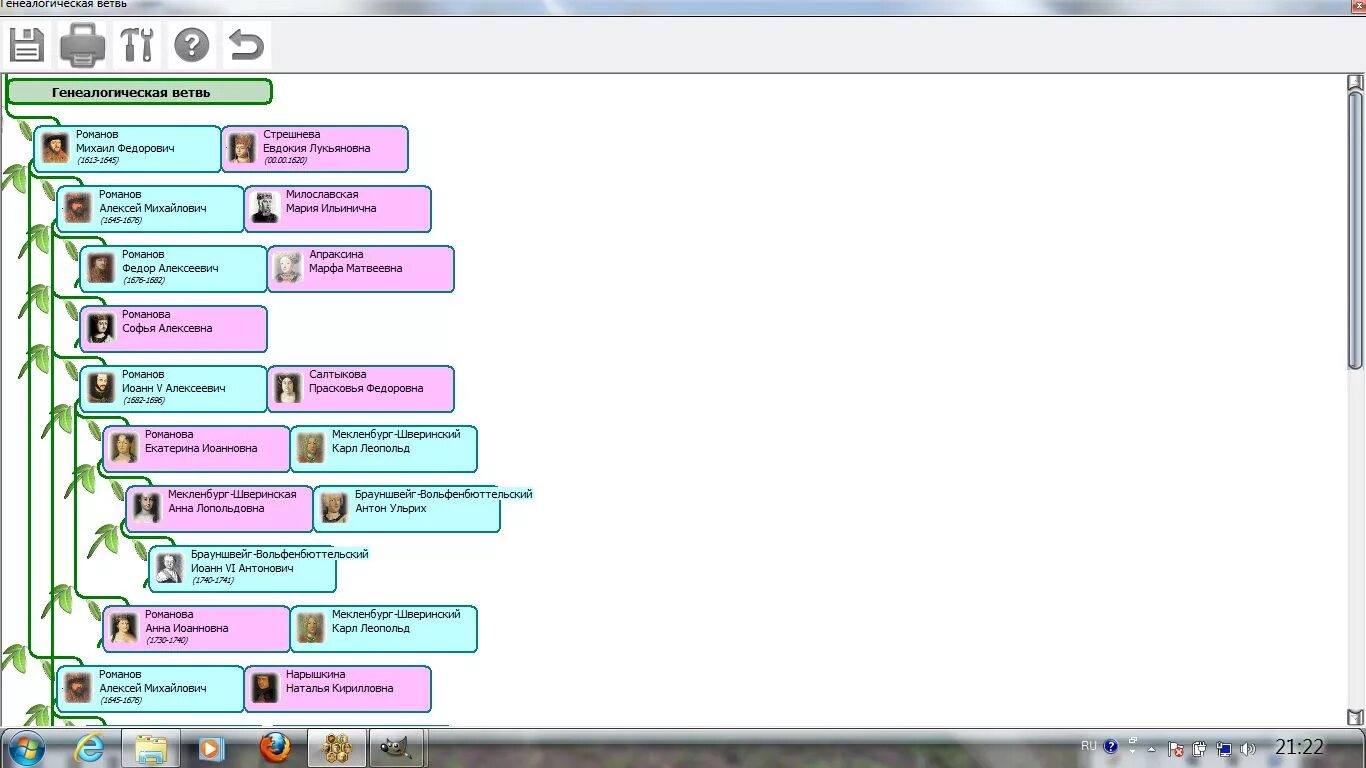Select Алексей Михайлович card beside Нарышкина
Image resolution: width=1366 pixels, height=768 pixels.
(x=150, y=689)
